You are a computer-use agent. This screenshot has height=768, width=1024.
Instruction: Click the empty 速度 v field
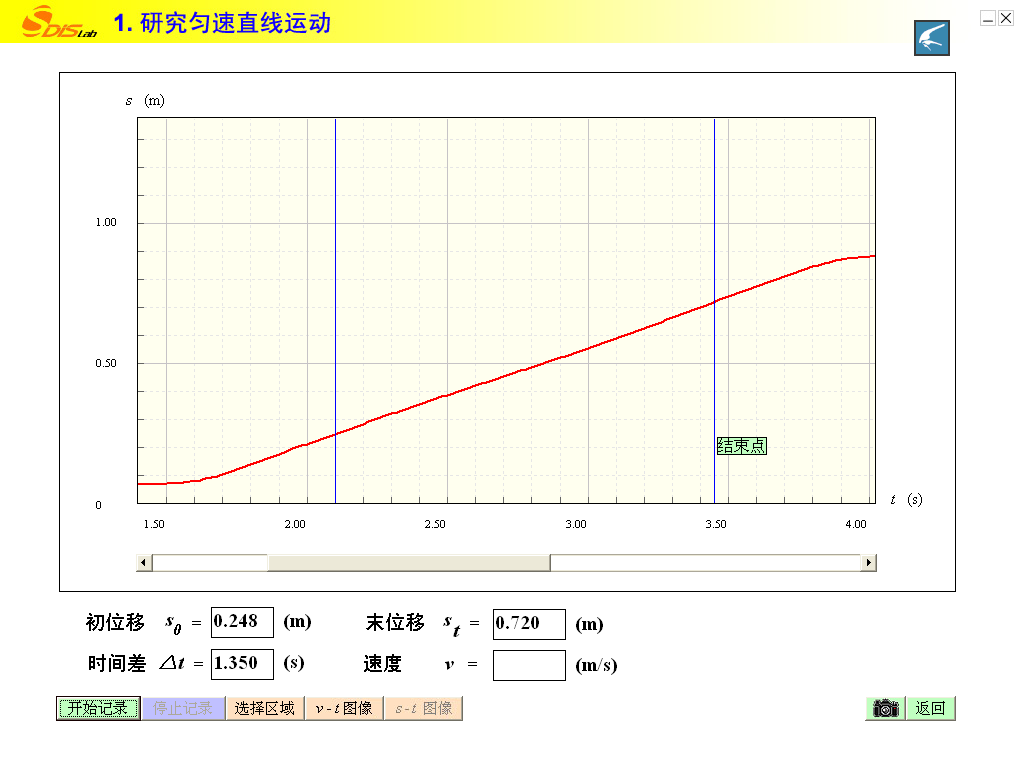[529, 665]
